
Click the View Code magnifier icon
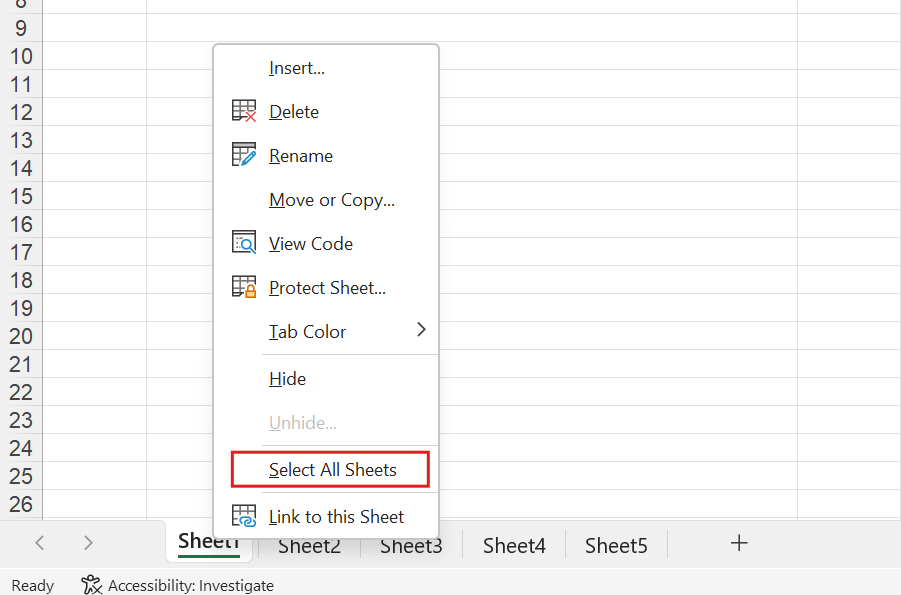click(x=244, y=243)
